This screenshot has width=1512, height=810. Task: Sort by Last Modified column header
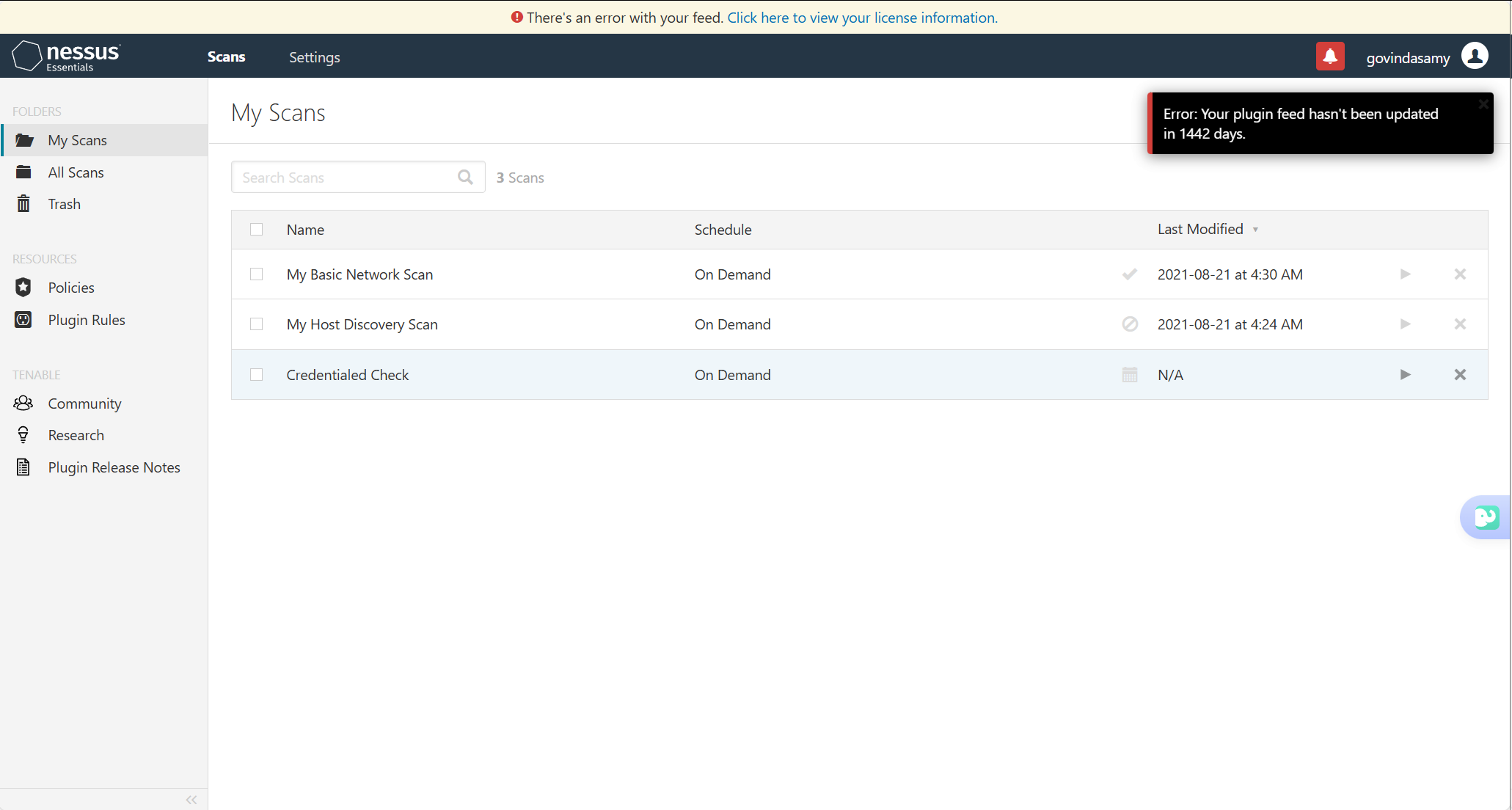pos(1200,229)
